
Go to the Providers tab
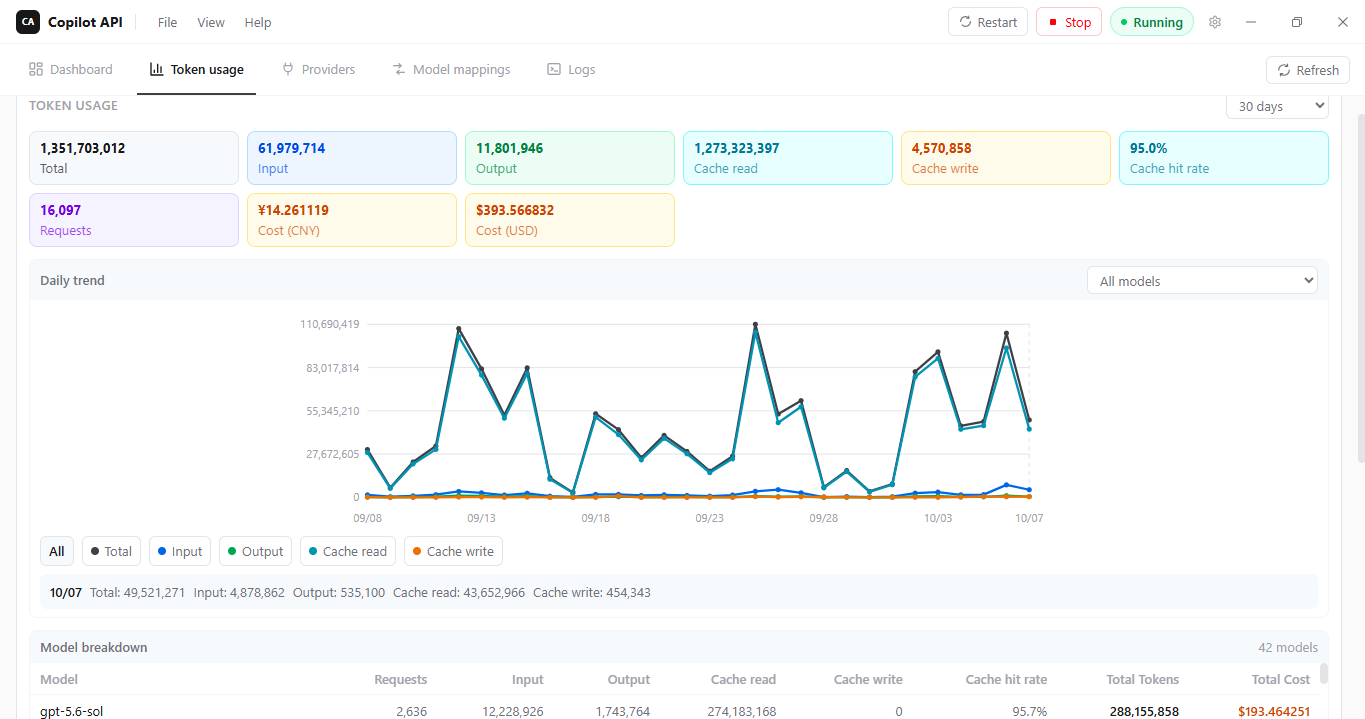(319, 69)
